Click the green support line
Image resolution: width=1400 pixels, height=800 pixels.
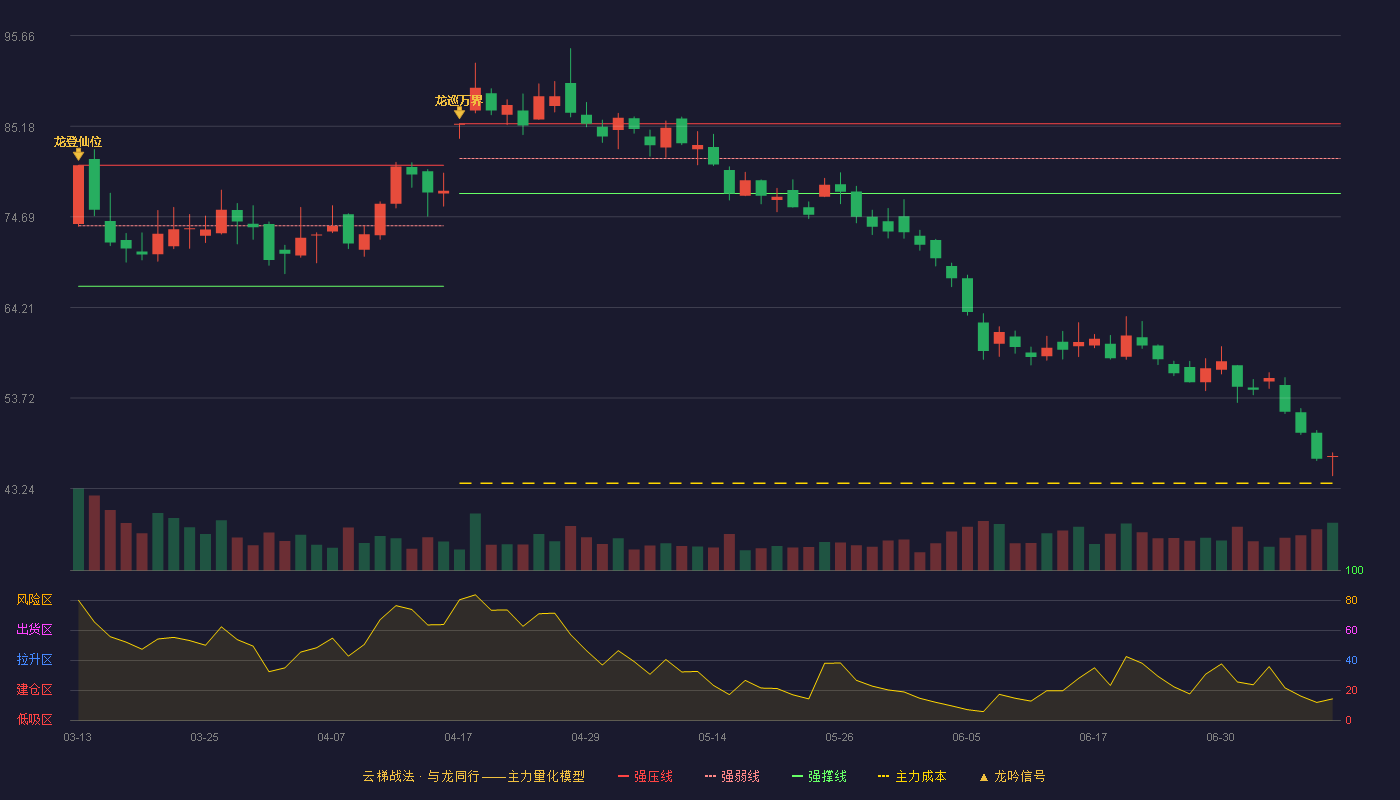(x=261, y=286)
